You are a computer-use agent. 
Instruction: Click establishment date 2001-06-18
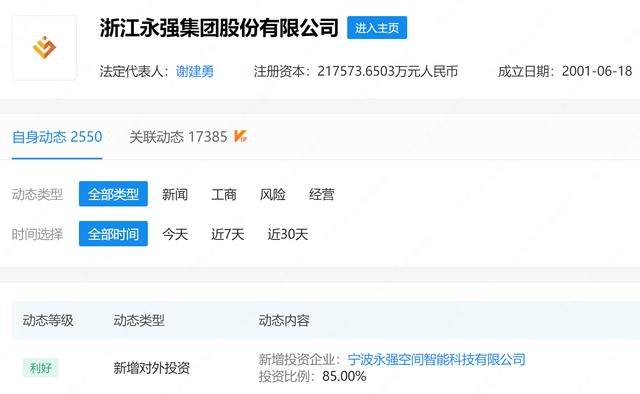click(x=597, y=71)
